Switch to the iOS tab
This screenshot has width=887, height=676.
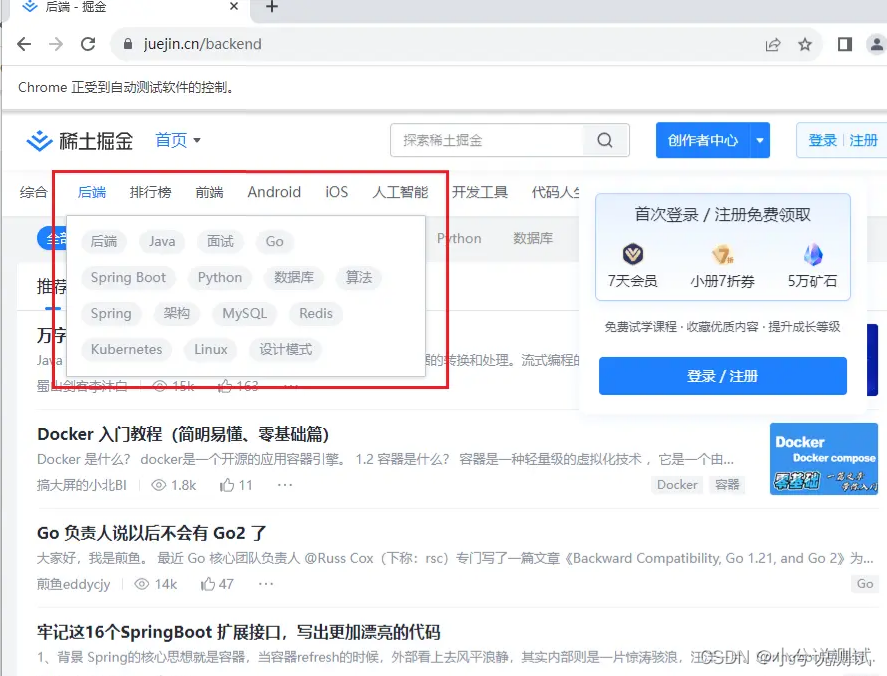(337, 192)
